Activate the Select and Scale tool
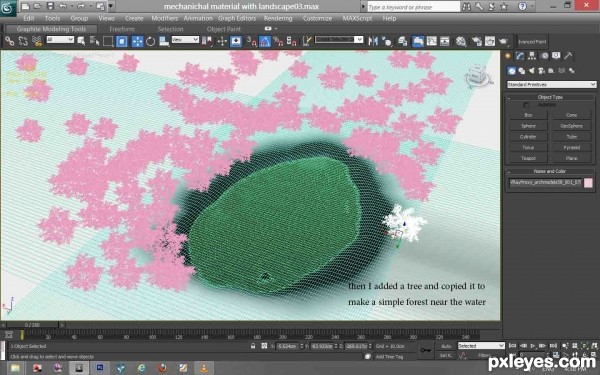This screenshot has height=375, width=600. (164, 41)
